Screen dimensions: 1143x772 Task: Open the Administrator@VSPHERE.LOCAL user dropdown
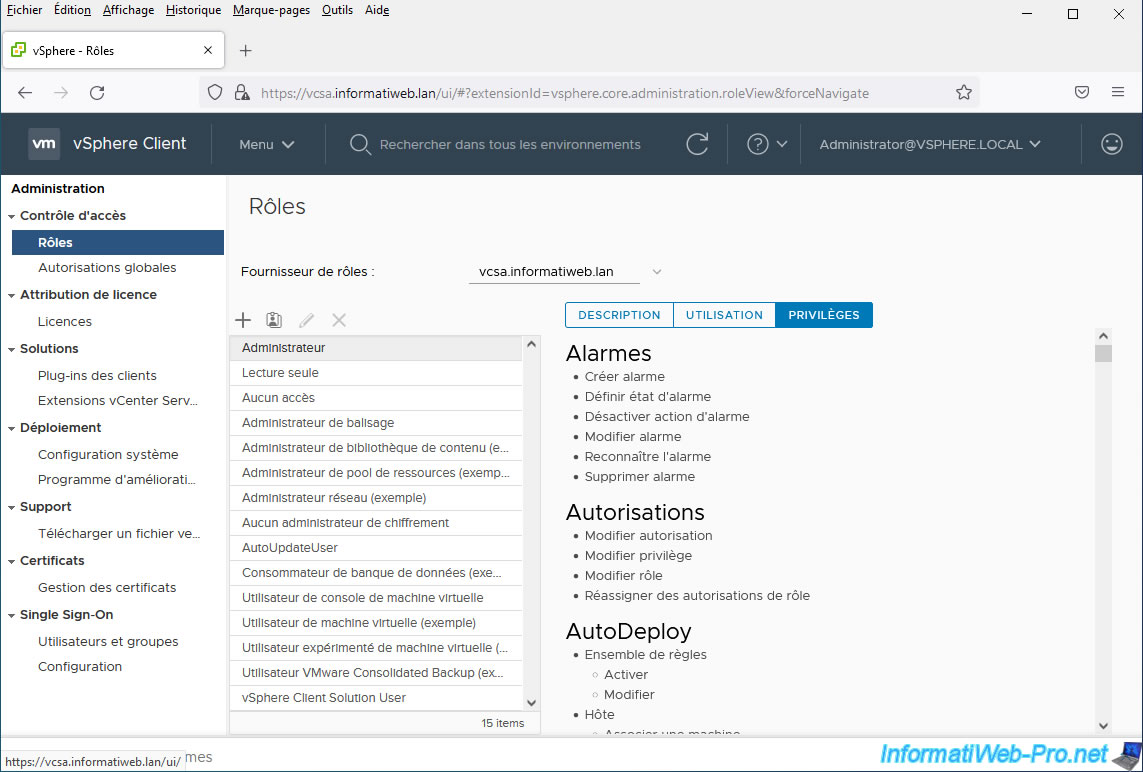(x=930, y=144)
